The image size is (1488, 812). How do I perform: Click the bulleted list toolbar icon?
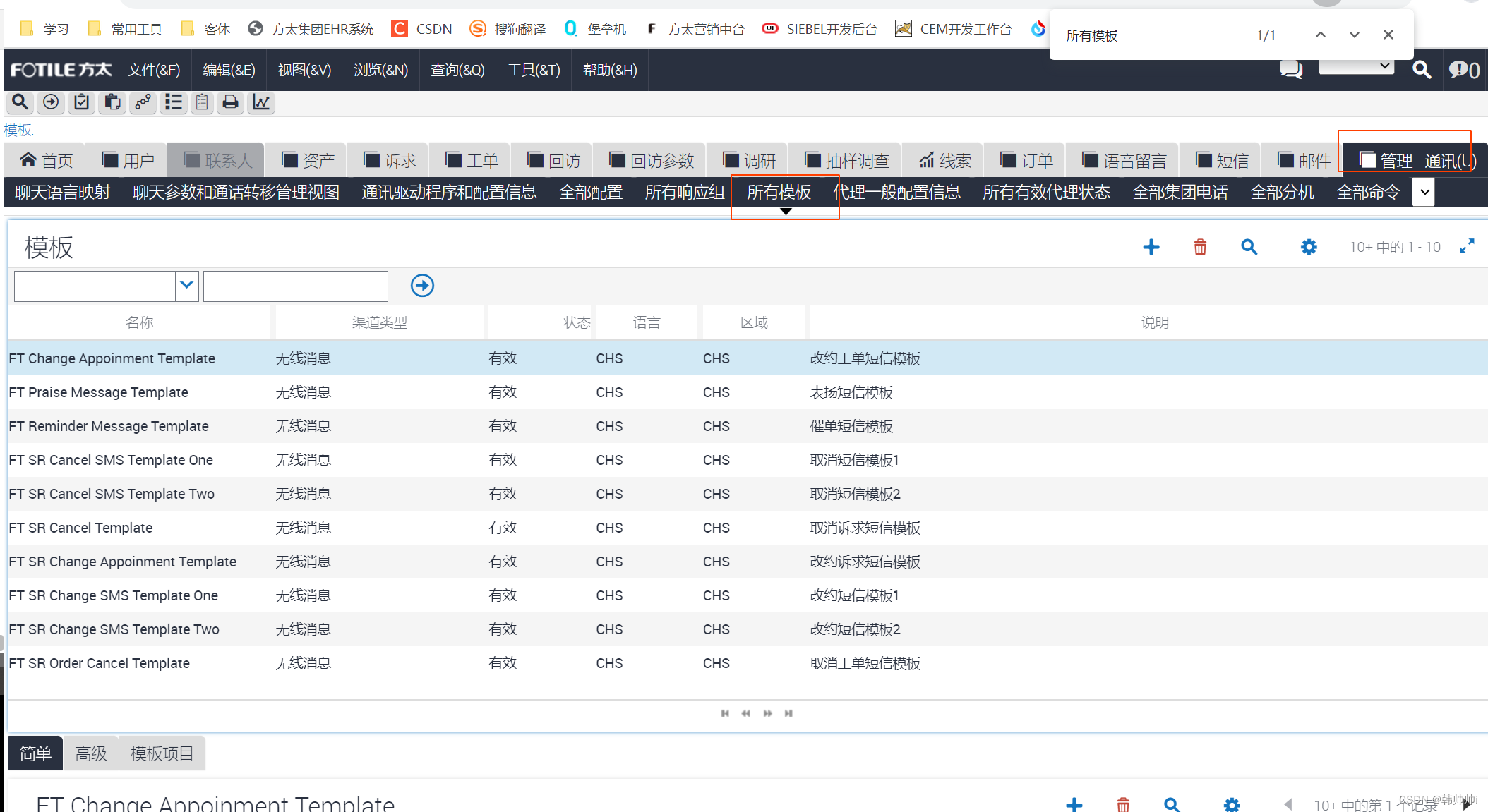pyautogui.click(x=173, y=103)
